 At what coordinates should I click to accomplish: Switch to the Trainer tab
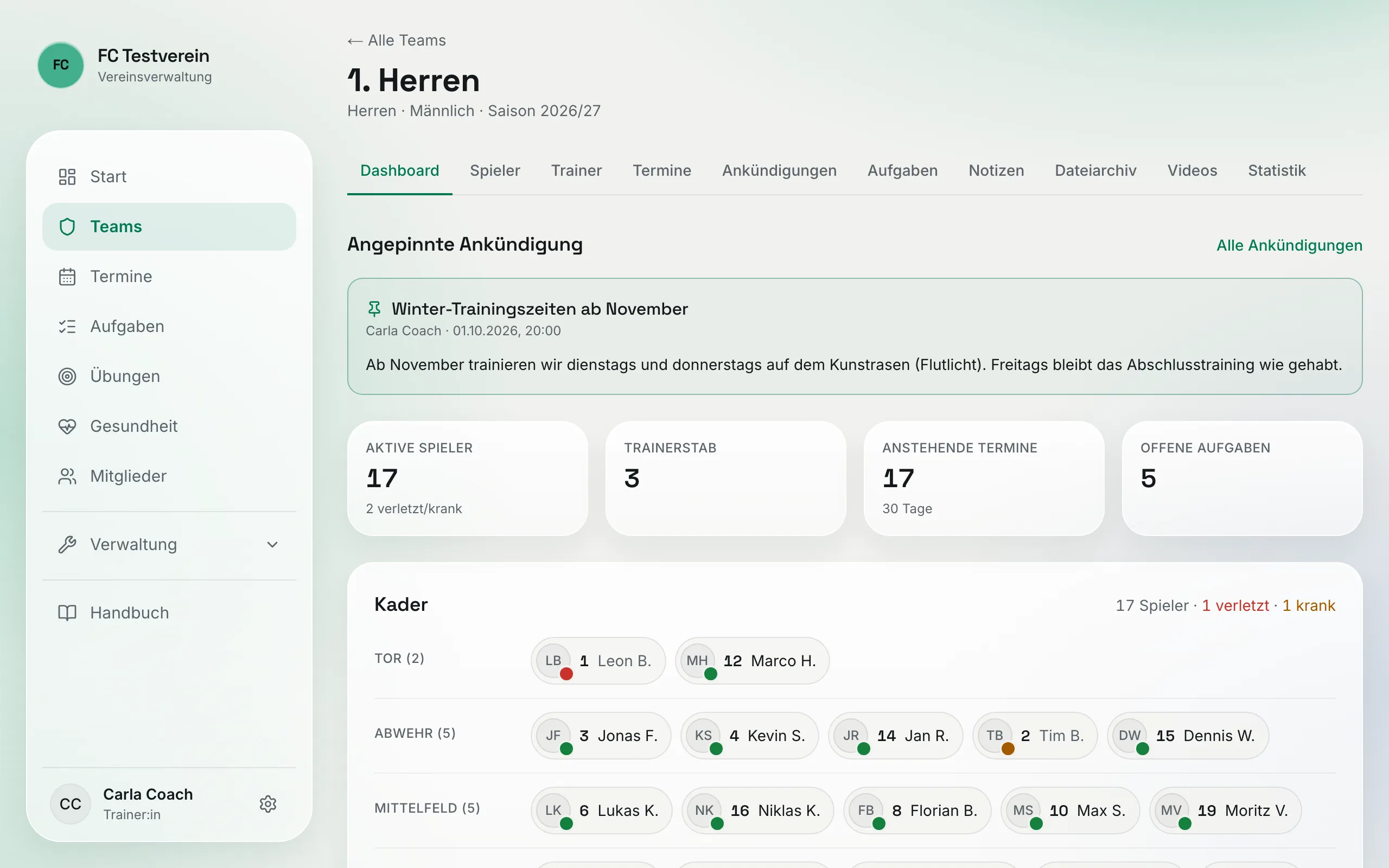click(x=576, y=170)
